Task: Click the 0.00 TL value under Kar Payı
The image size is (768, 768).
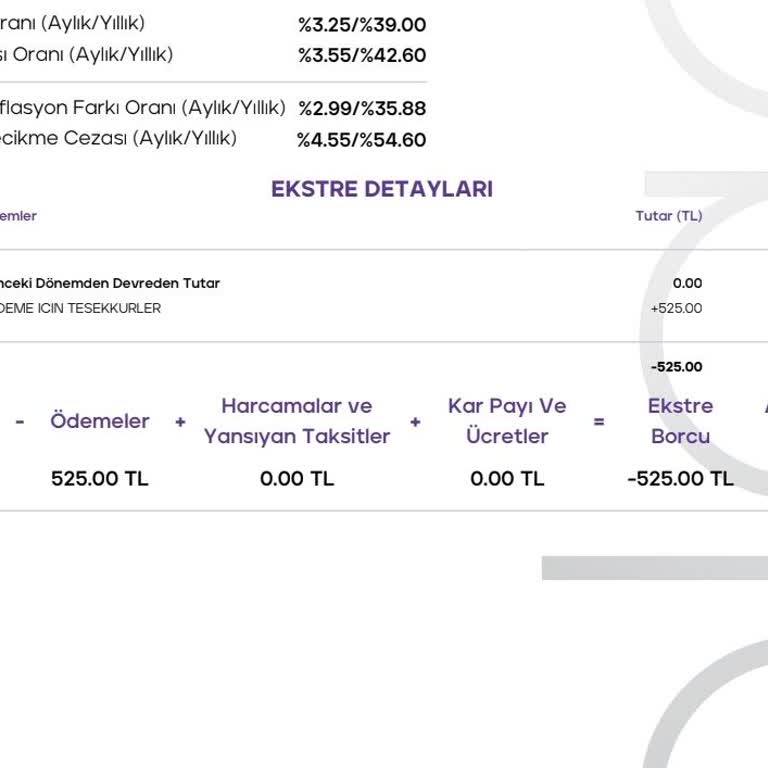Action: [x=507, y=479]
